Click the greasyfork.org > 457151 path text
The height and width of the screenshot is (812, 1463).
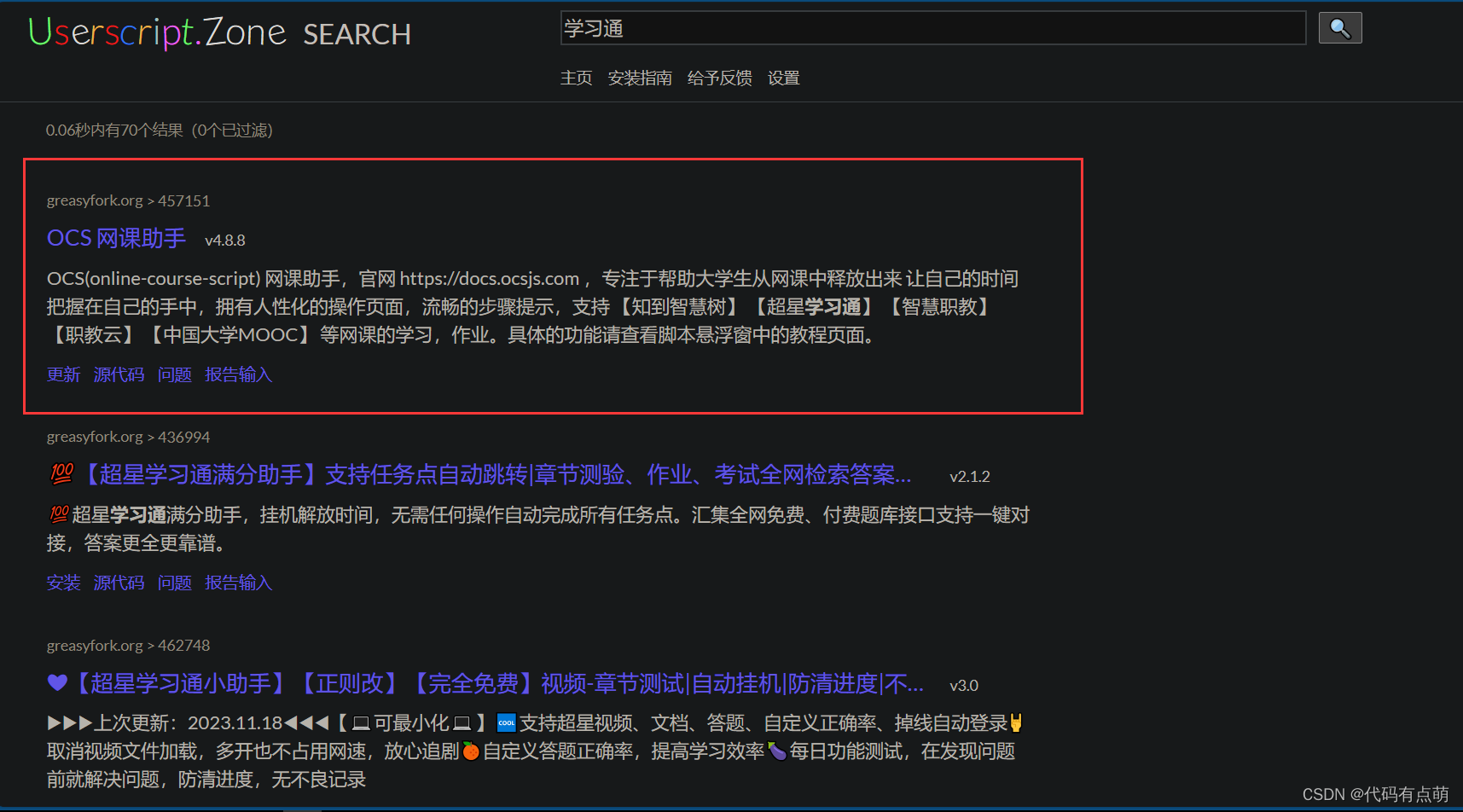coord(128,200)
